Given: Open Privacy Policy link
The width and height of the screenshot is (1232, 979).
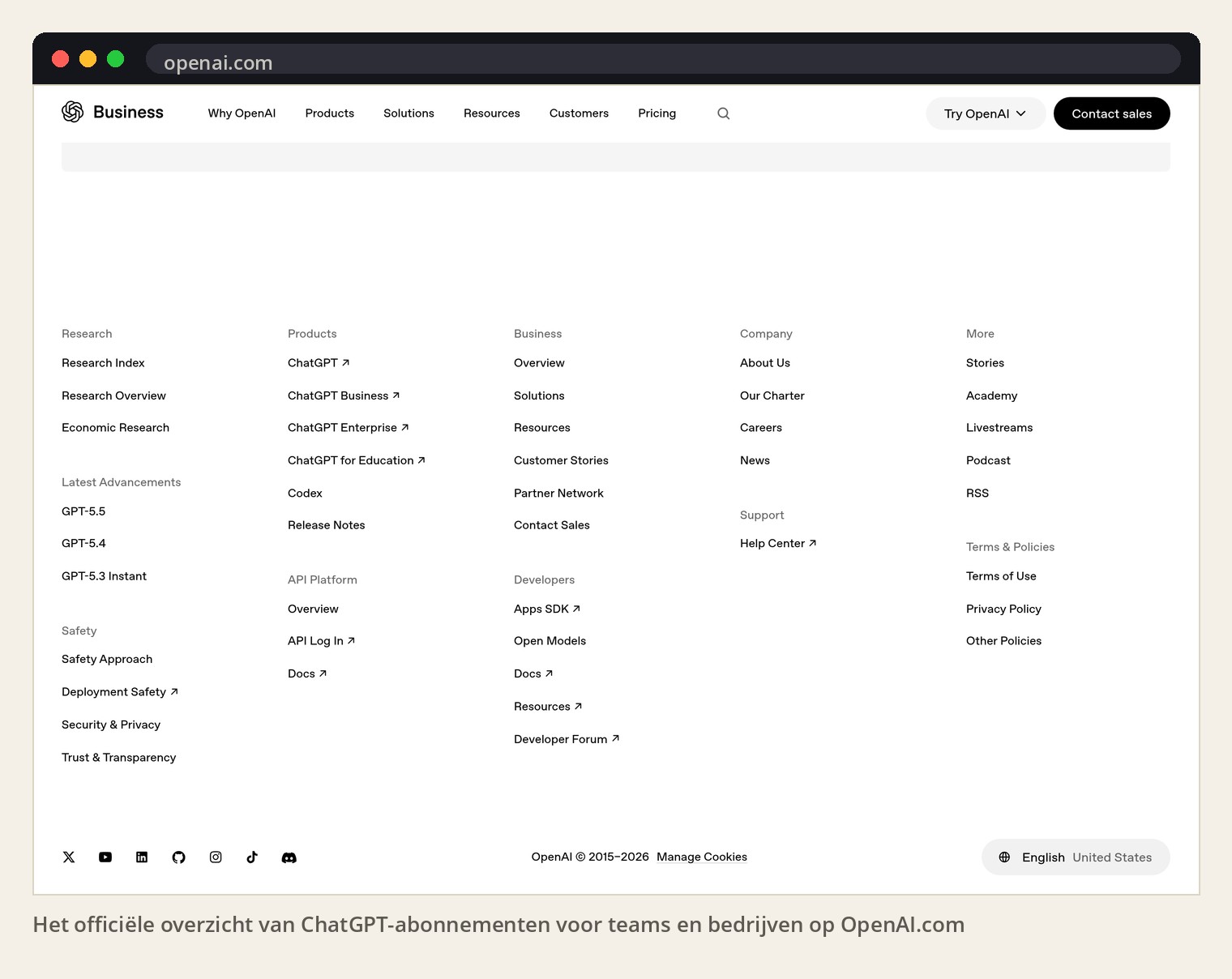Looking at the screenshot, I should point(1003,609).
